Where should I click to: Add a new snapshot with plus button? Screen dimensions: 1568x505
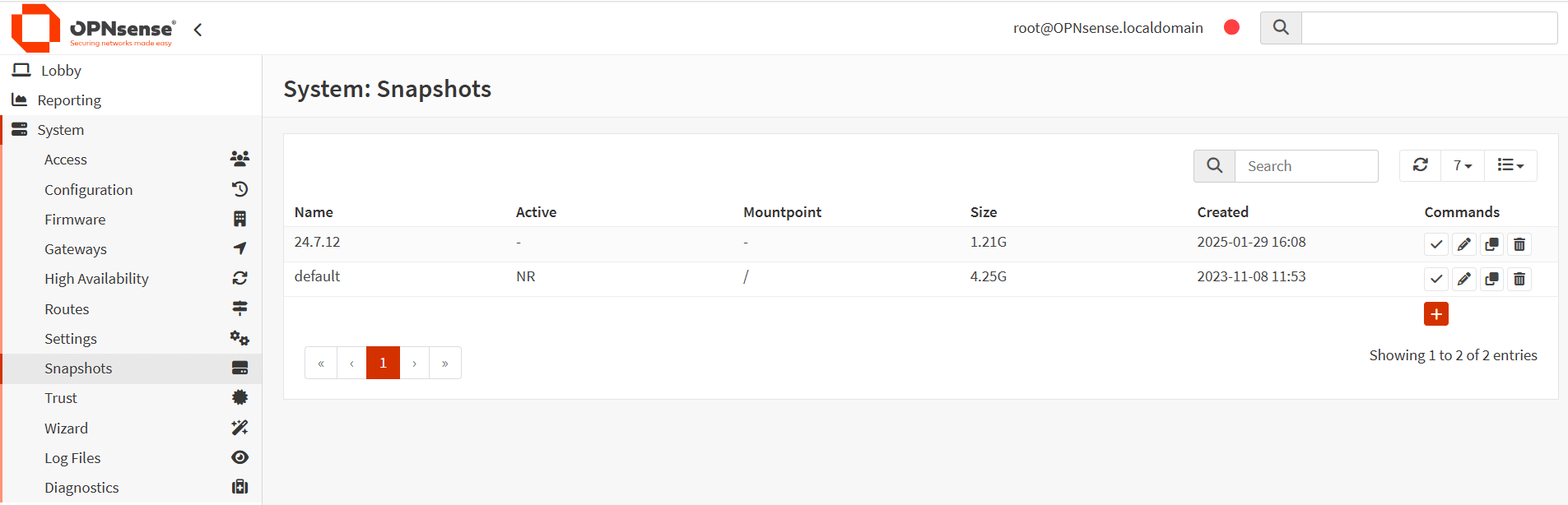[1436, 314]
